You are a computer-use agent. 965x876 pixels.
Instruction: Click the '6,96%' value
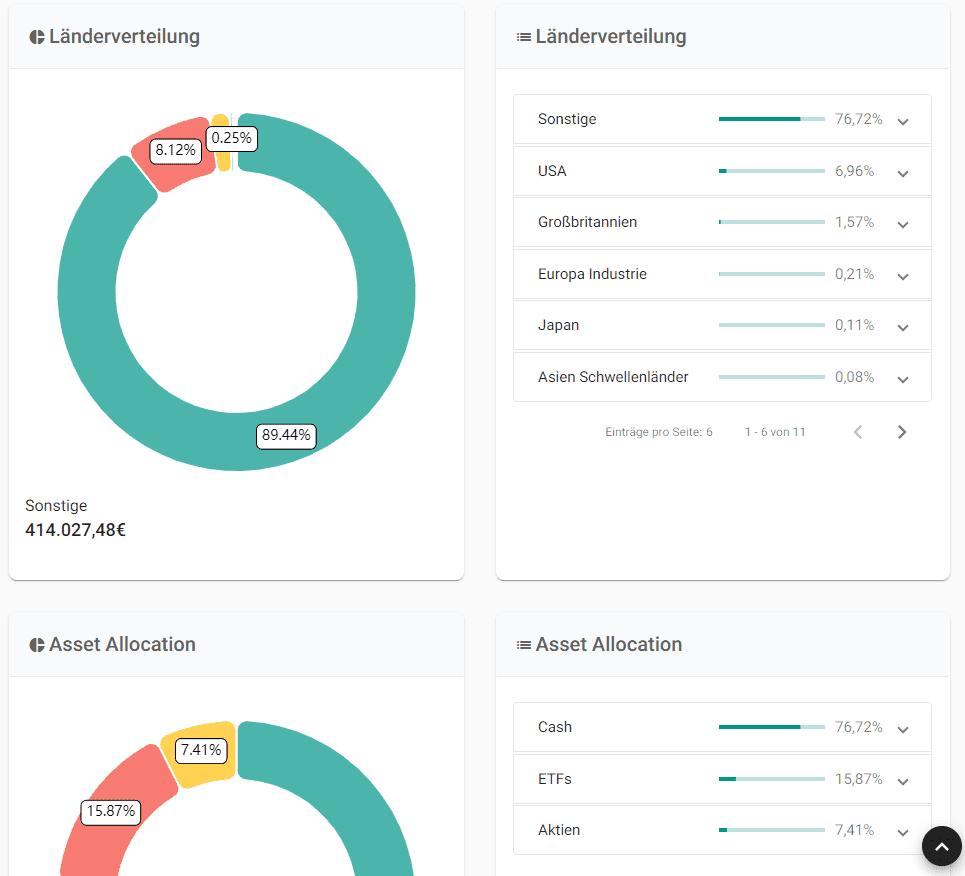point(854,171)
